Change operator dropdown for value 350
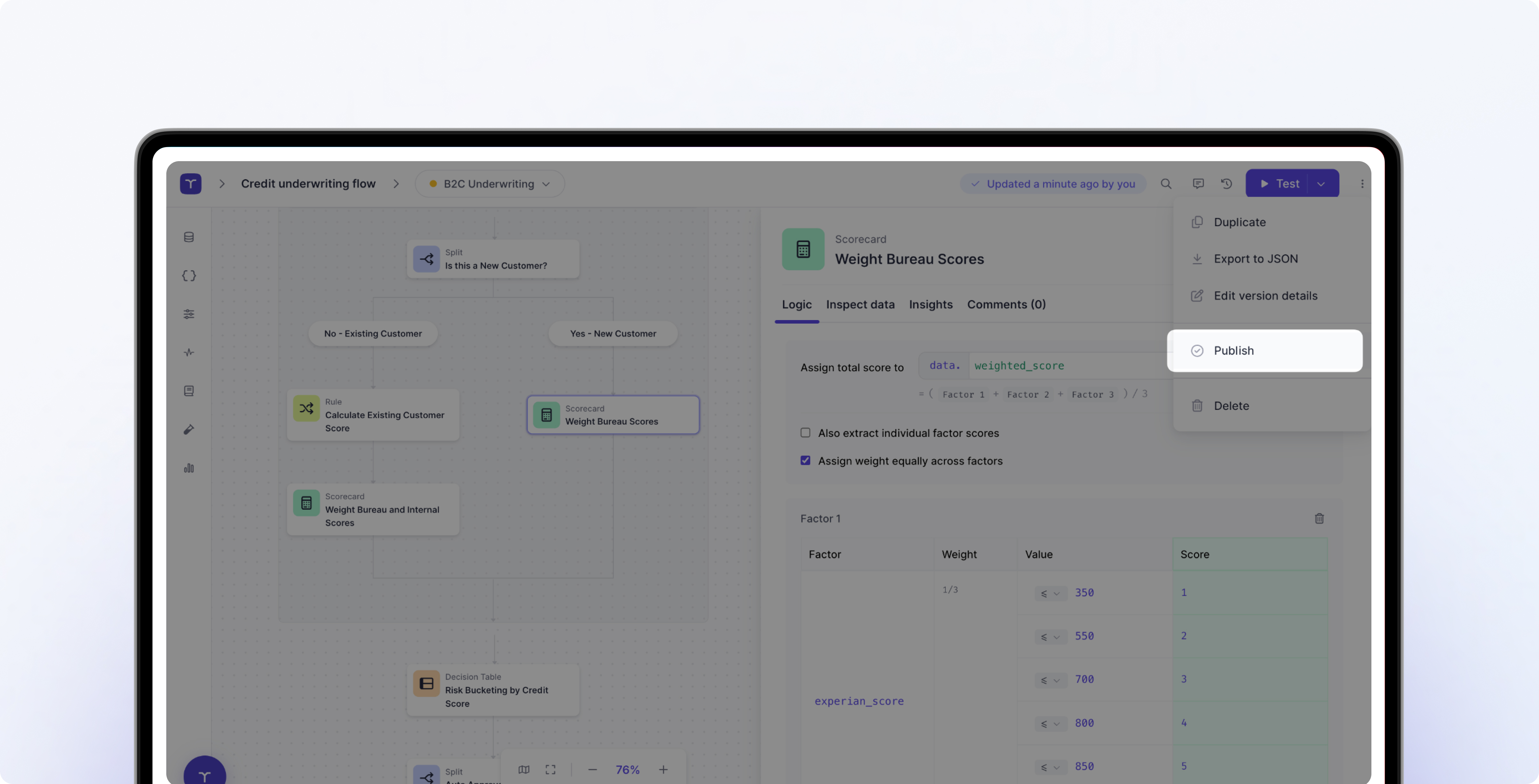Image resolution: width=1539 pixels, height=784 pixels. coord(1050,593)
